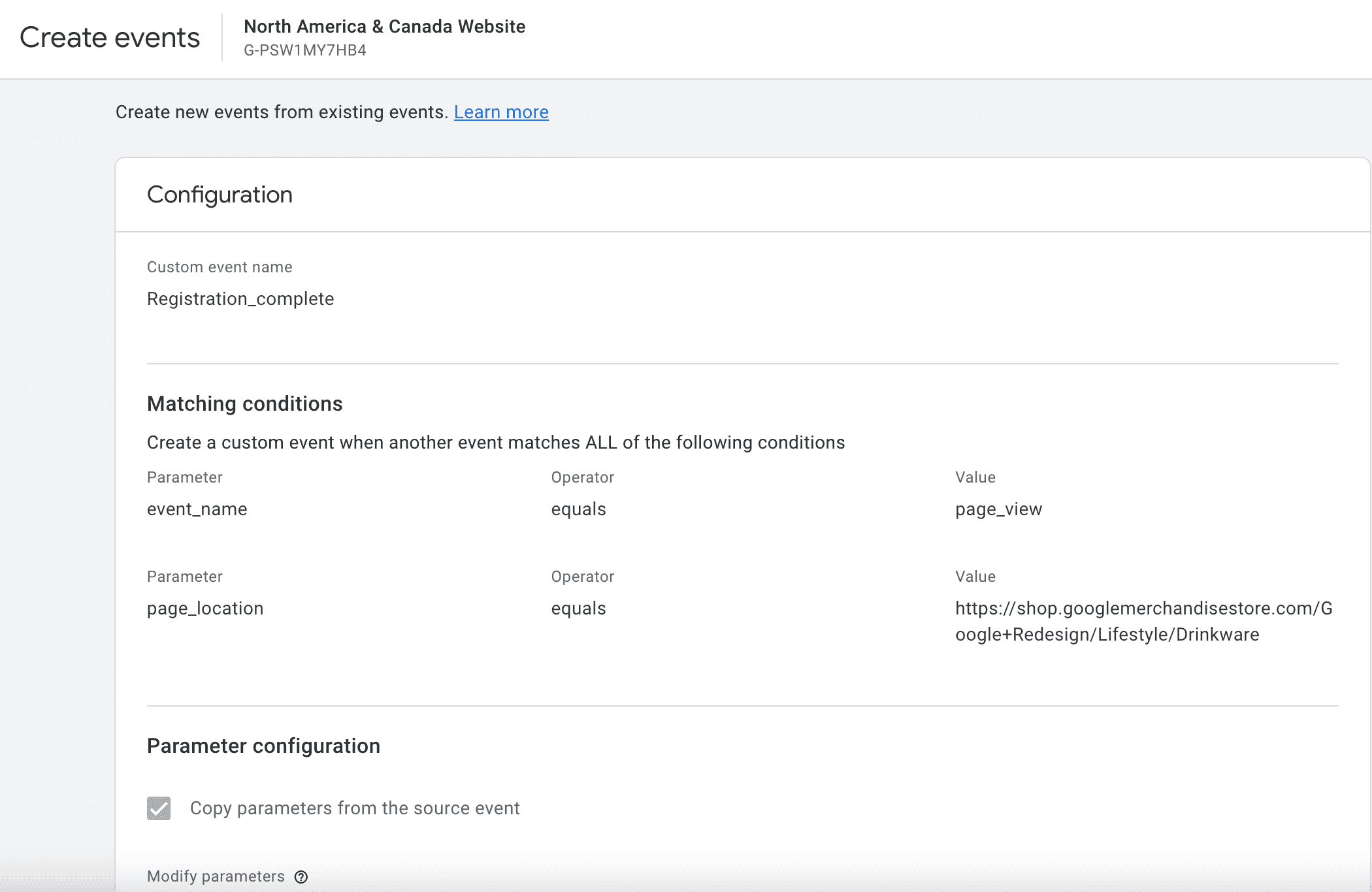Click the page_view value field
Image resolution: width=1372 pixels, height=892 pixels.
point(998,509)
